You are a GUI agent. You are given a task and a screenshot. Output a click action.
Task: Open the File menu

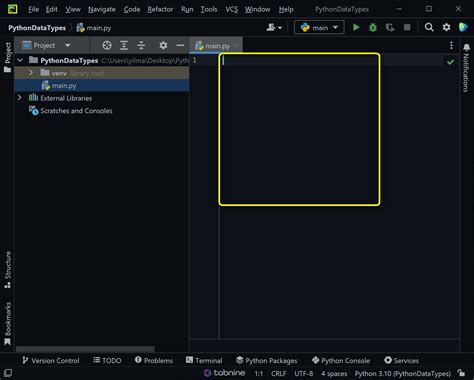click(33, 9)
